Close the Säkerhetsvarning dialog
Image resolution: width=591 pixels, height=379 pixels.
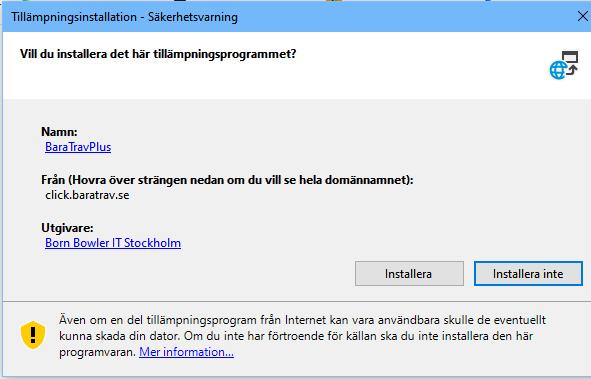tap(582, 16)
